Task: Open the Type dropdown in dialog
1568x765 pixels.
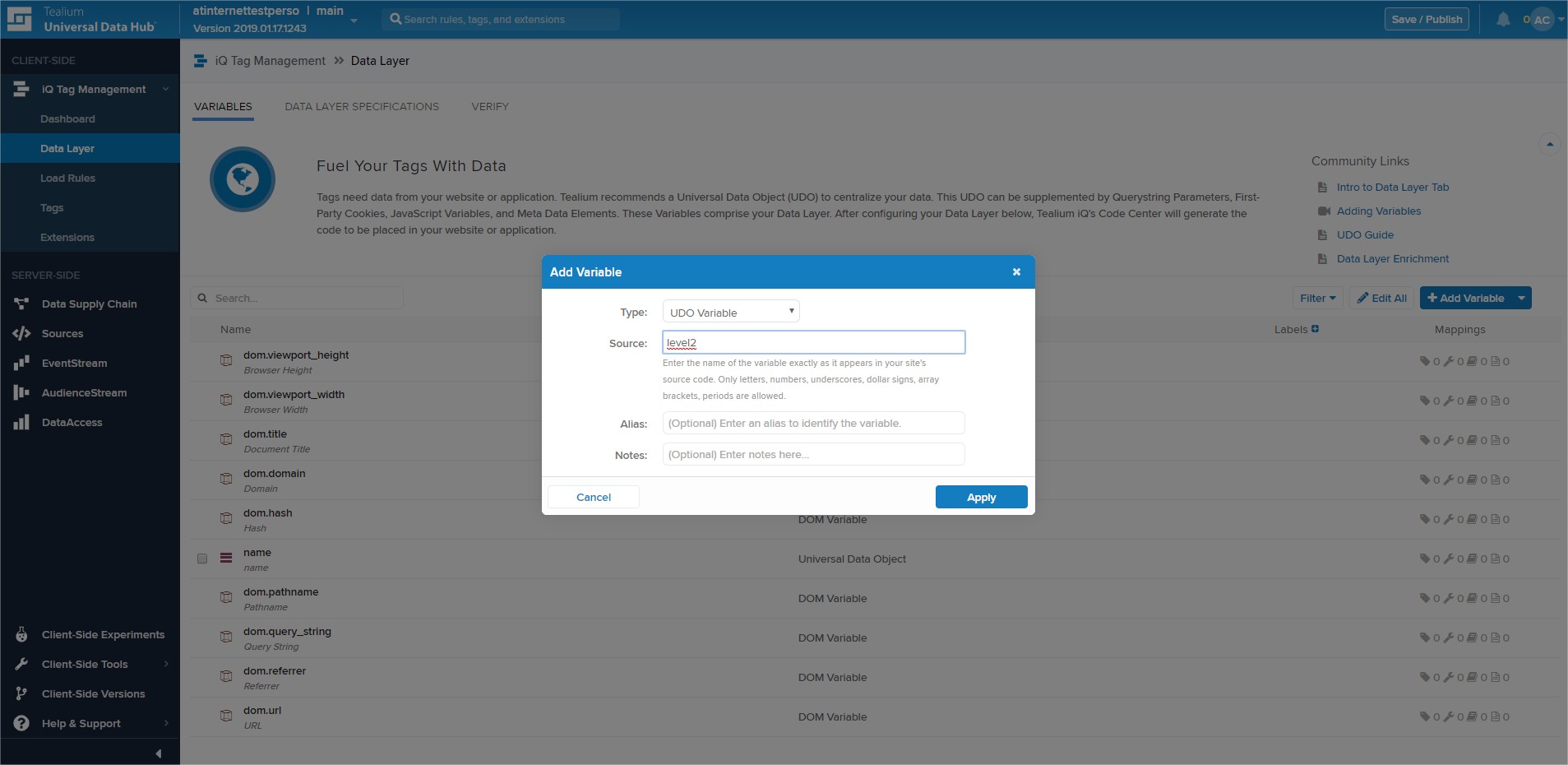Action: point(730,312)
